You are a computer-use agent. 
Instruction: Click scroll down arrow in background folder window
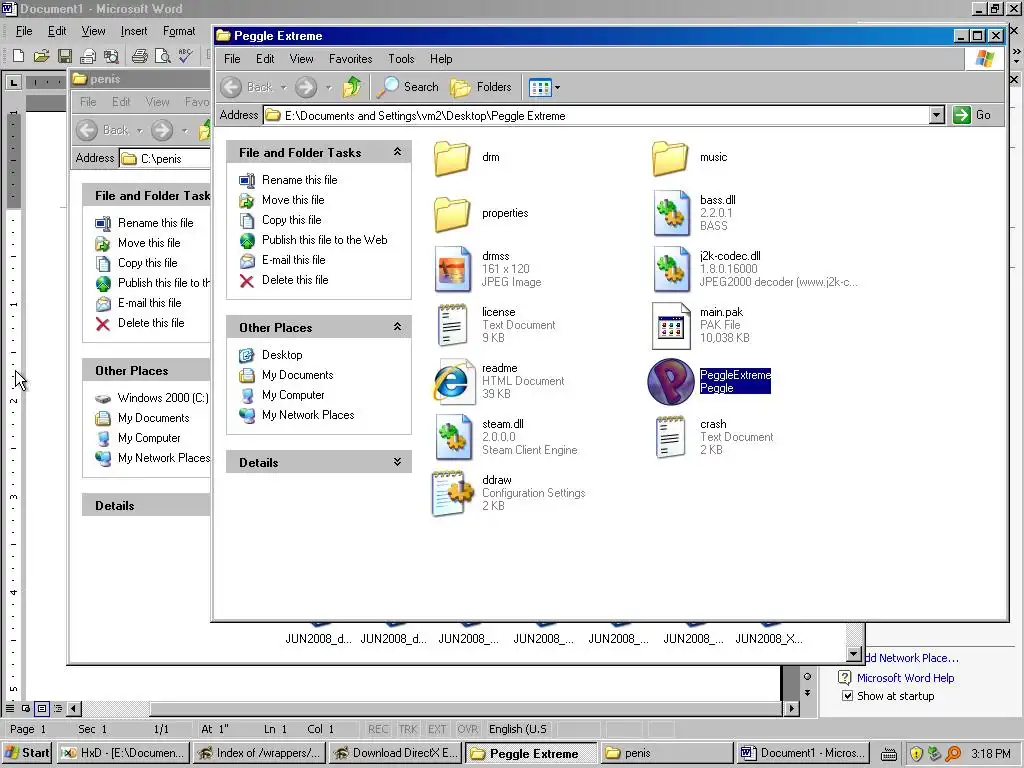coord(854,654)
